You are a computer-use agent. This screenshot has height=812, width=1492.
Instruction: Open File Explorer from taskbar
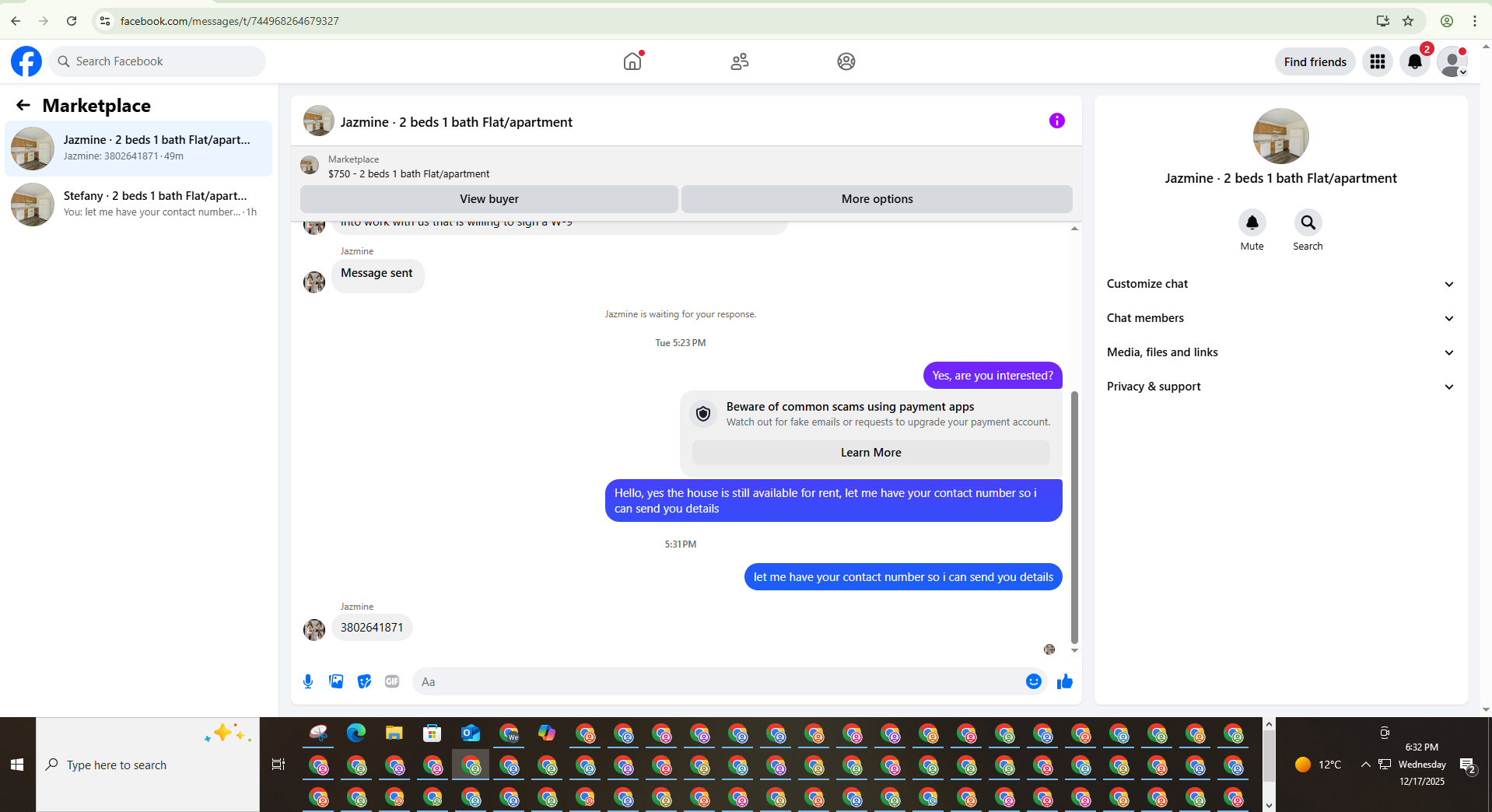click(x=394, y=733)
